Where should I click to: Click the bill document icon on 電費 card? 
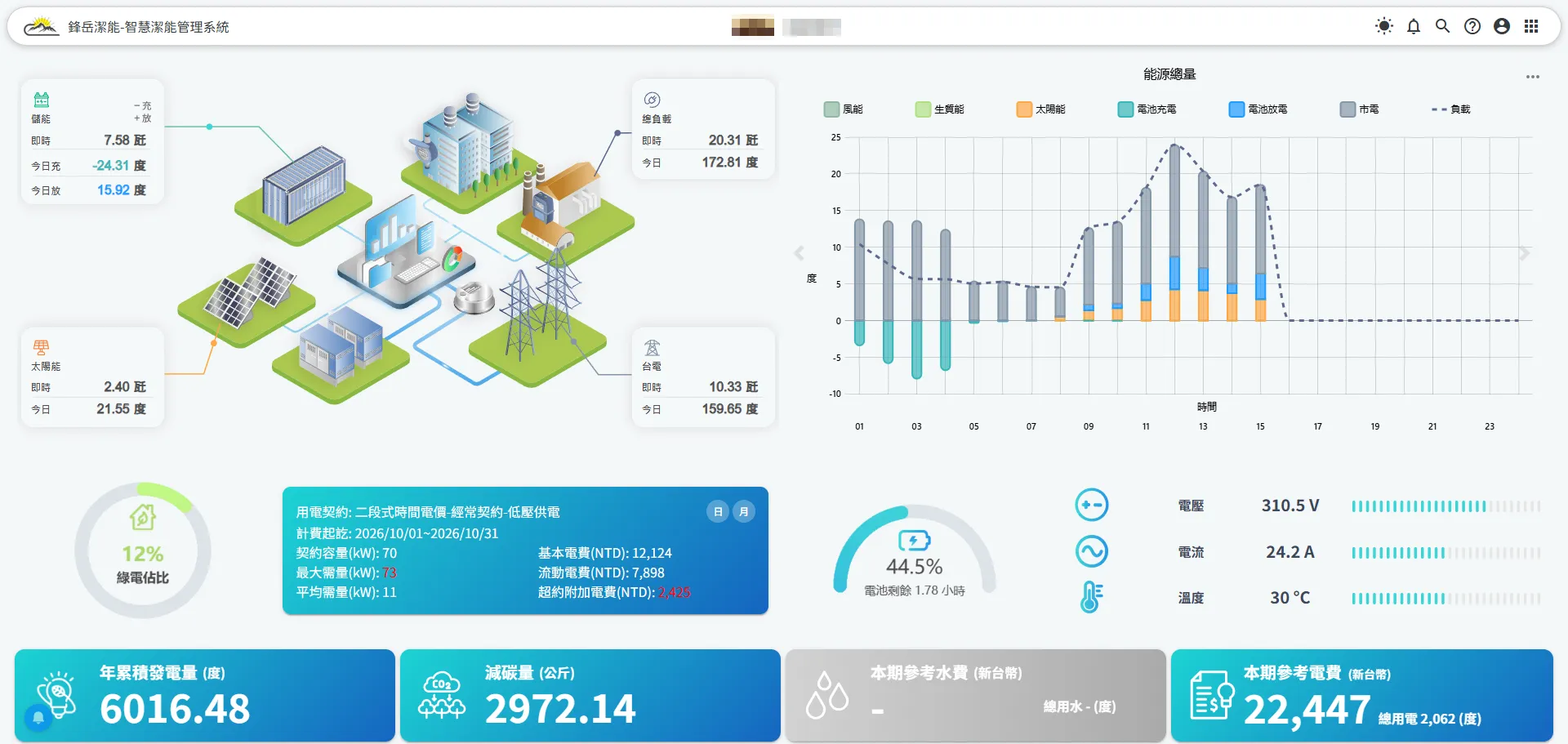point(1212,695)
